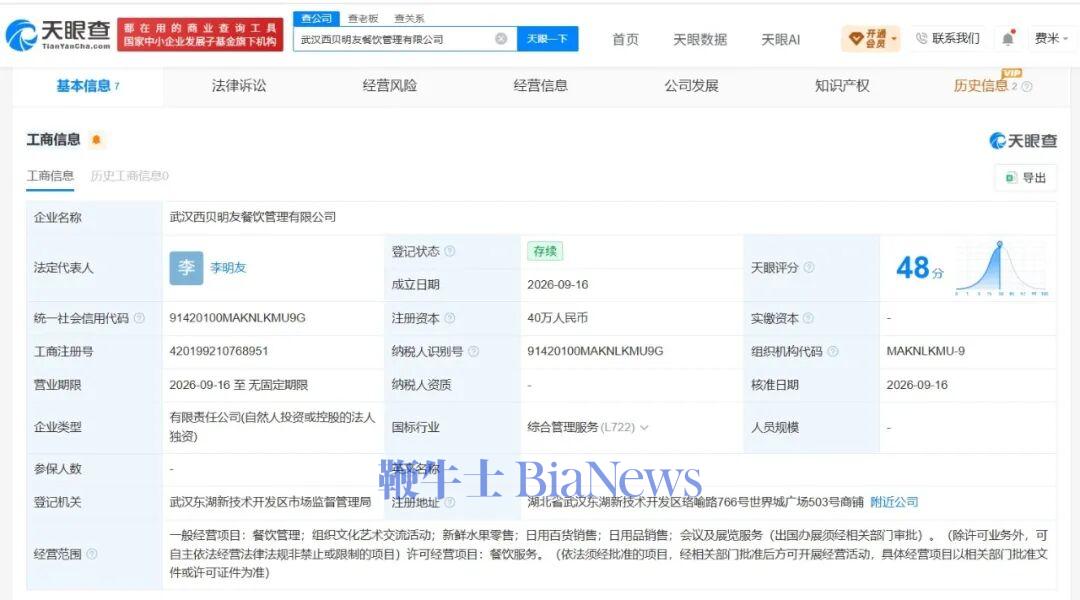Open the 天眼数据 nav link

click(700, 39)
